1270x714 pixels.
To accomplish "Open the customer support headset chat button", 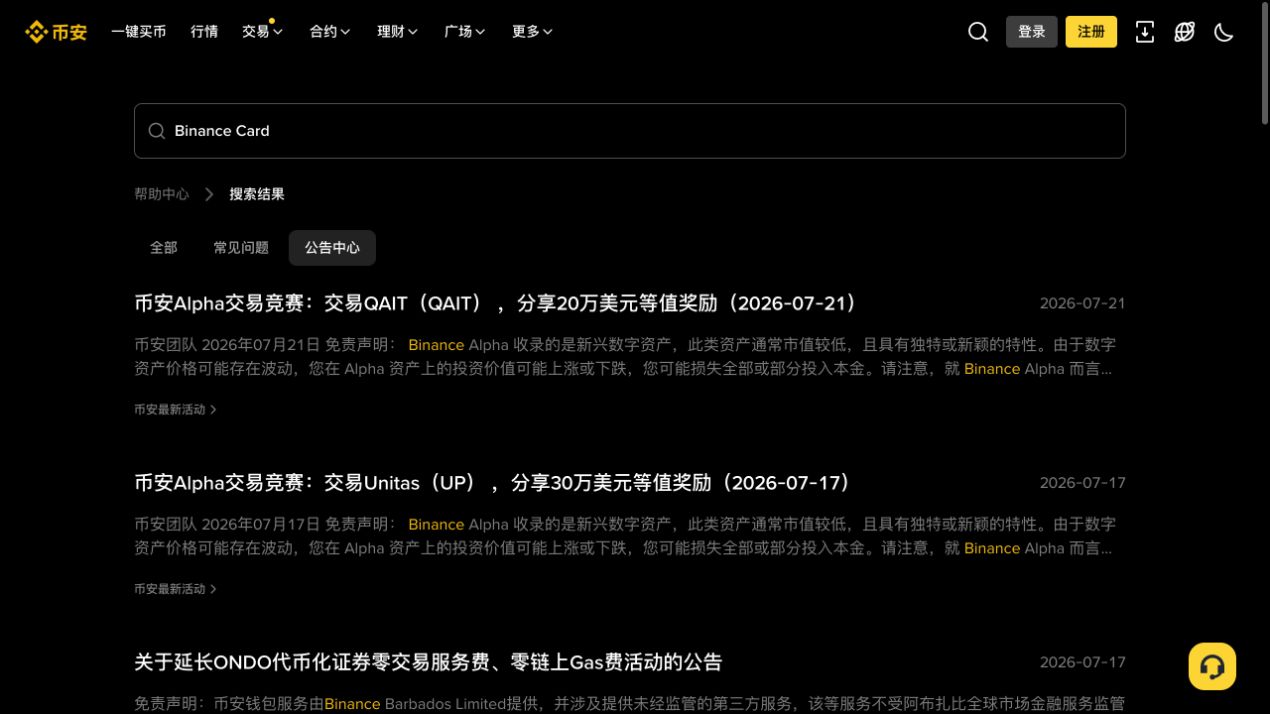I will pyautogui.click(x=1212, y=666).
